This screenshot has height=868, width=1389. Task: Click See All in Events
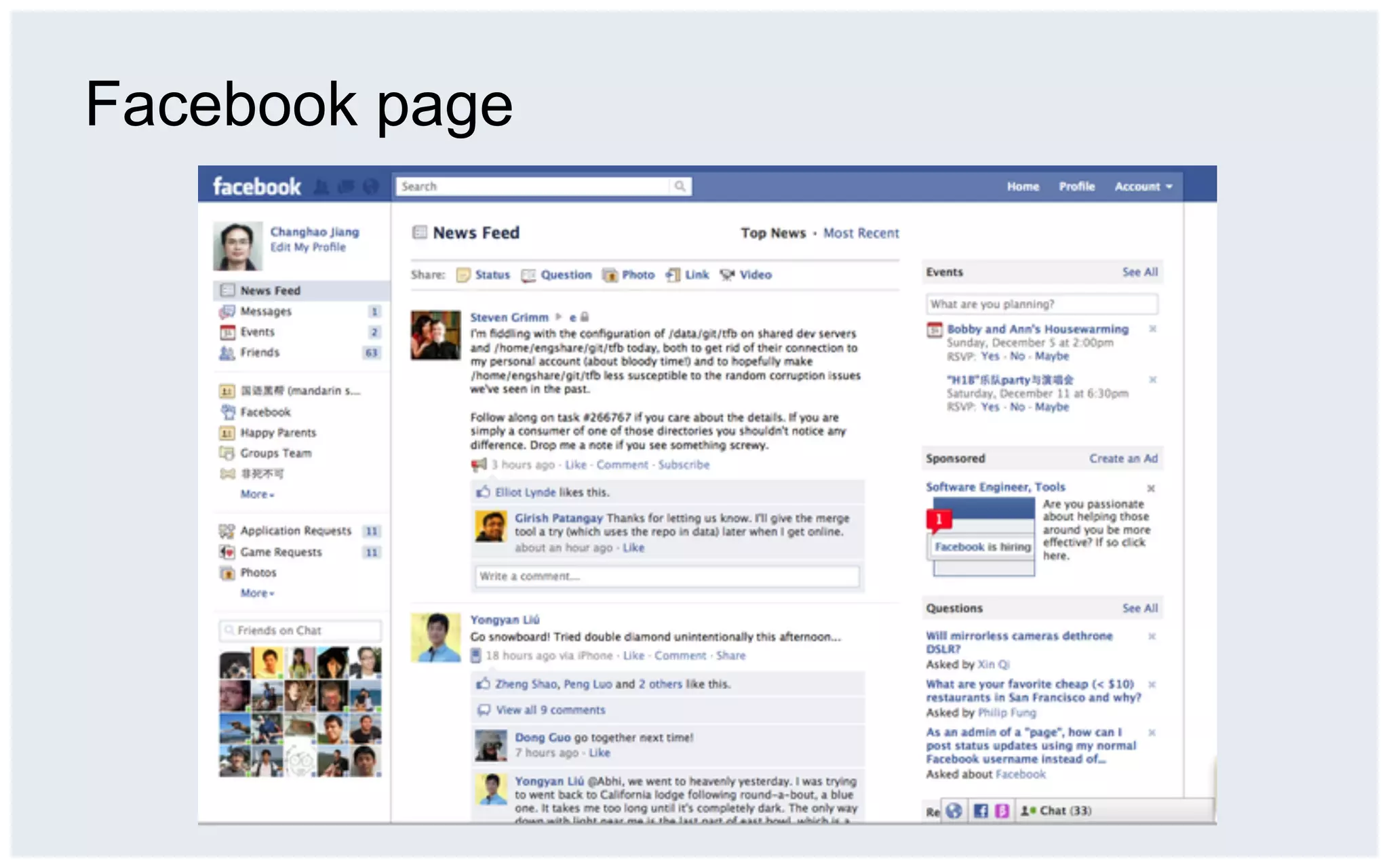point(1140,272)
